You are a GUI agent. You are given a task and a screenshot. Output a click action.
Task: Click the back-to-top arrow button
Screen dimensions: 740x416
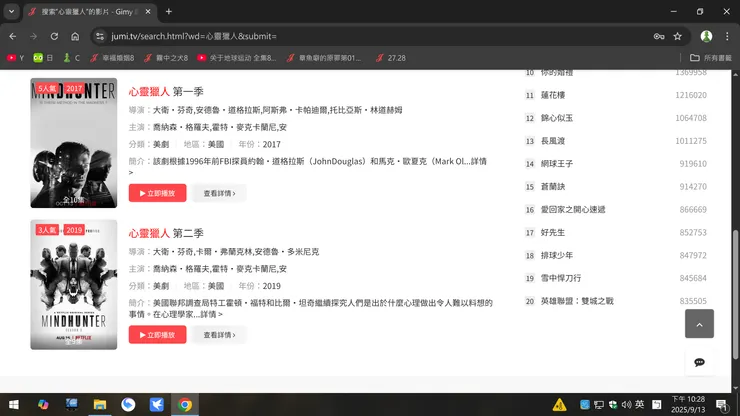(699, 324)
